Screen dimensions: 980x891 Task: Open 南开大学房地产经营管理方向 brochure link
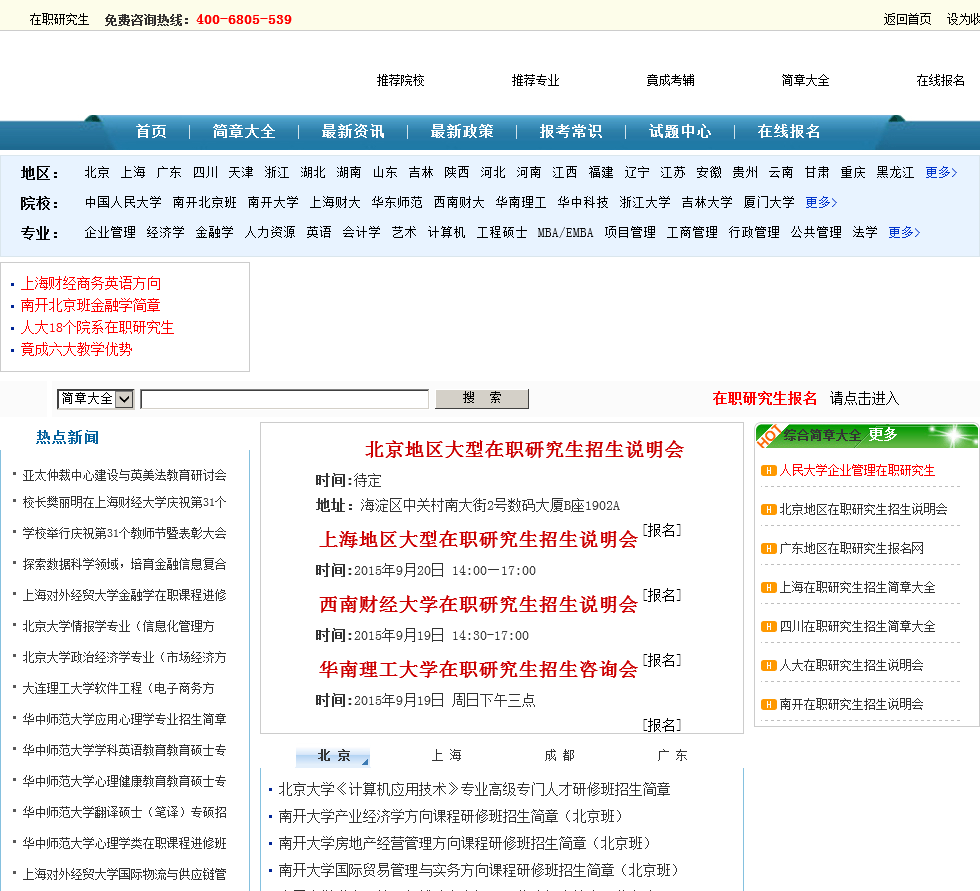[466, 844]
